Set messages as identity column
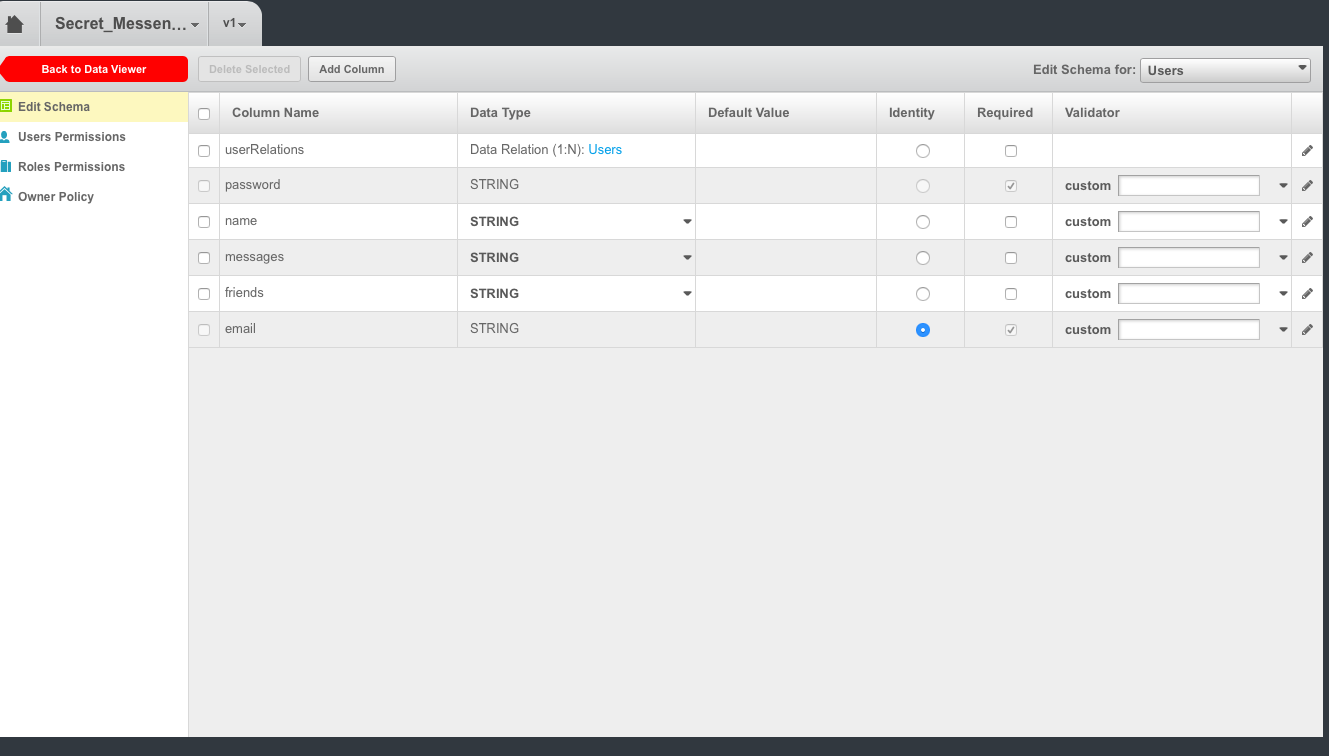1329x756 pixels. pos(922,258)
